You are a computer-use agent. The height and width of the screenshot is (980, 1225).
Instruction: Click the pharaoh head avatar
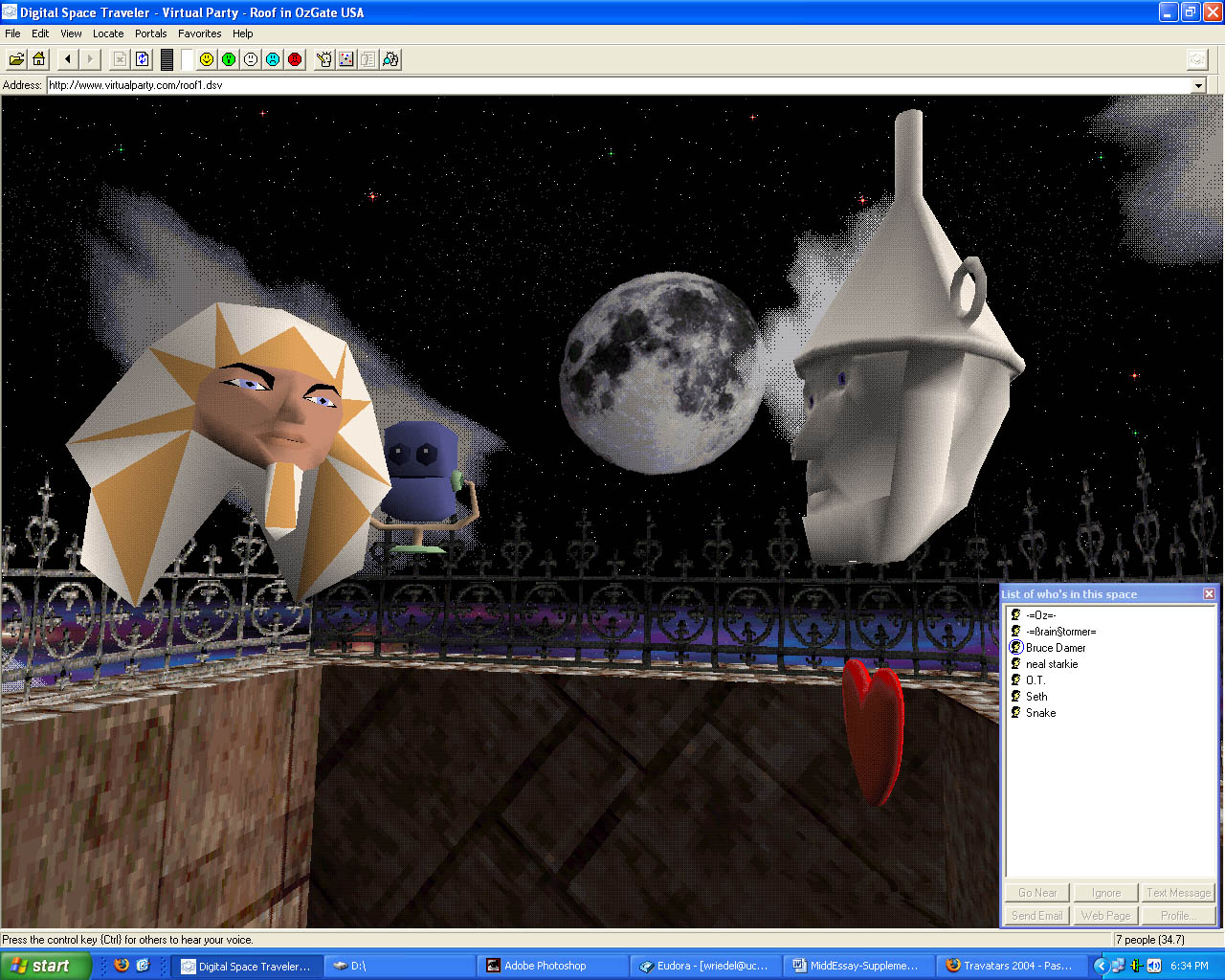230,450
